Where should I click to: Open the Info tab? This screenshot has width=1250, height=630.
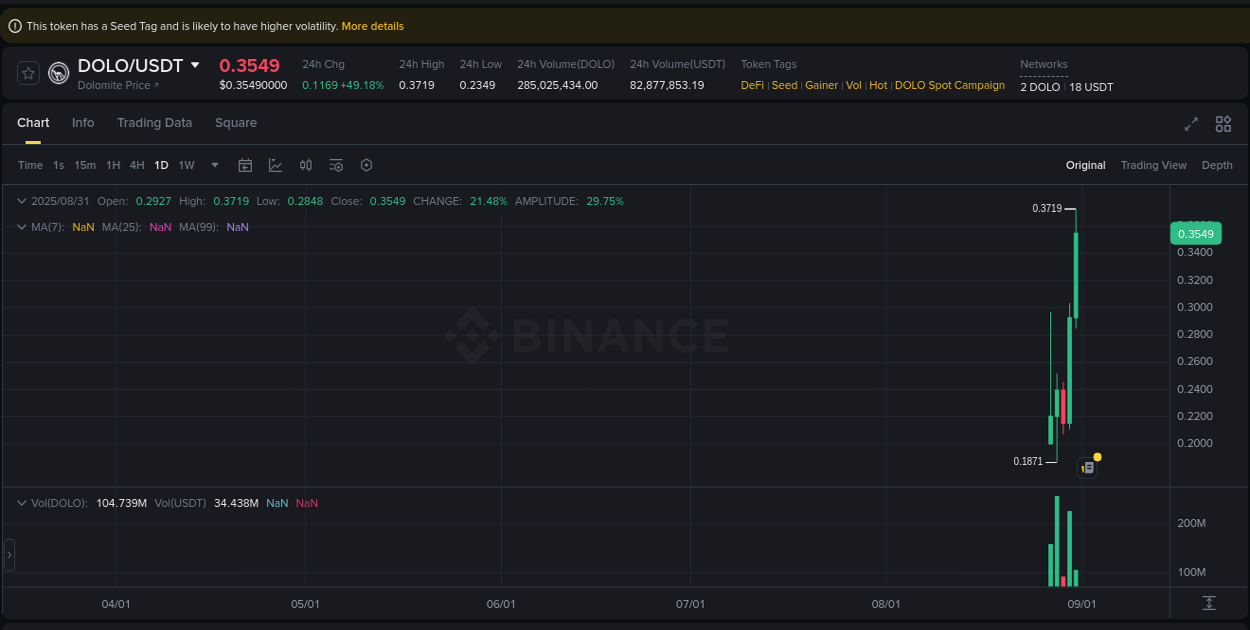(83, 122)
